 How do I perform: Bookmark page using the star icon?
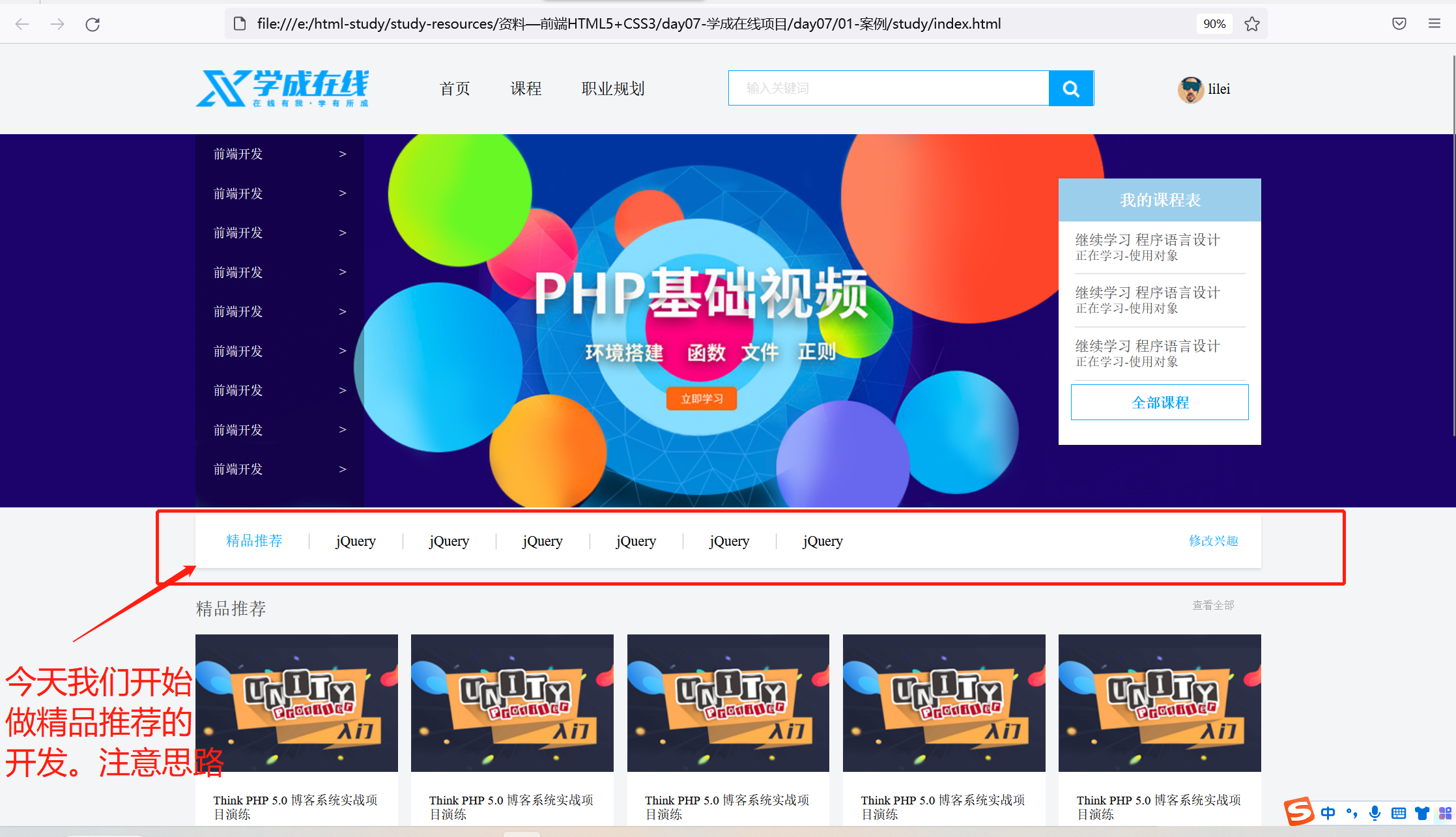1251,24
